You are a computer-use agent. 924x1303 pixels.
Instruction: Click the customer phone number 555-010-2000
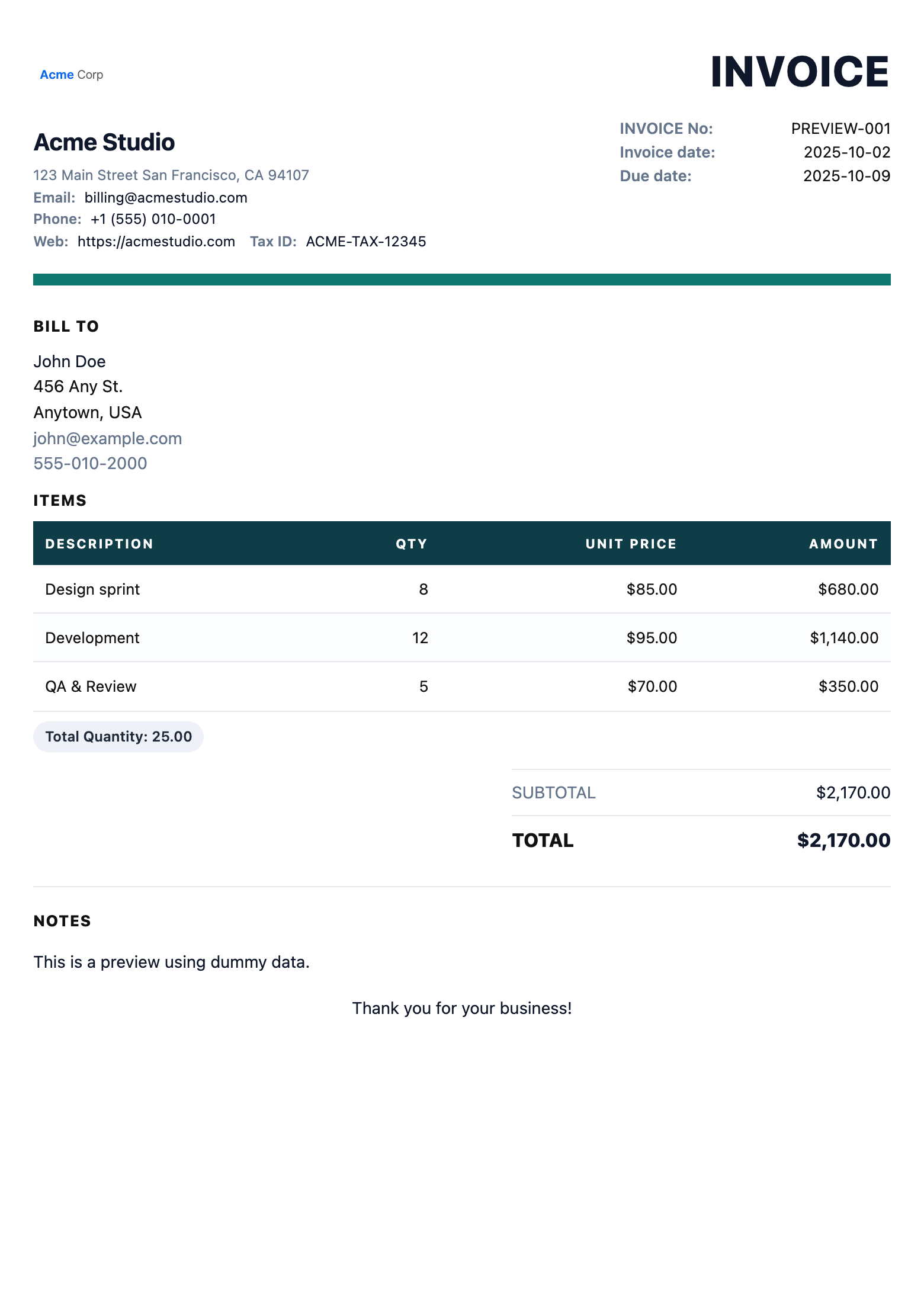[90, 463]
